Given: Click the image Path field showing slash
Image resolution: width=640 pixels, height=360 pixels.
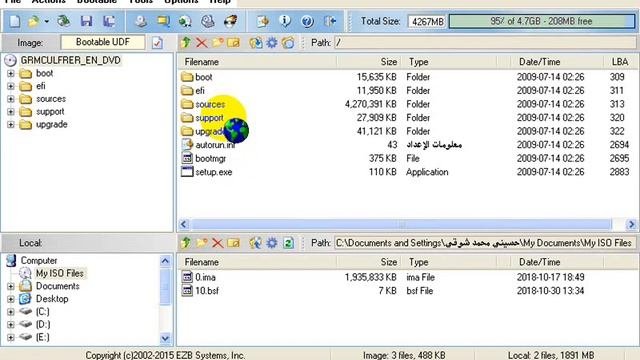Looking at the screenshot, I should (485, 42).
